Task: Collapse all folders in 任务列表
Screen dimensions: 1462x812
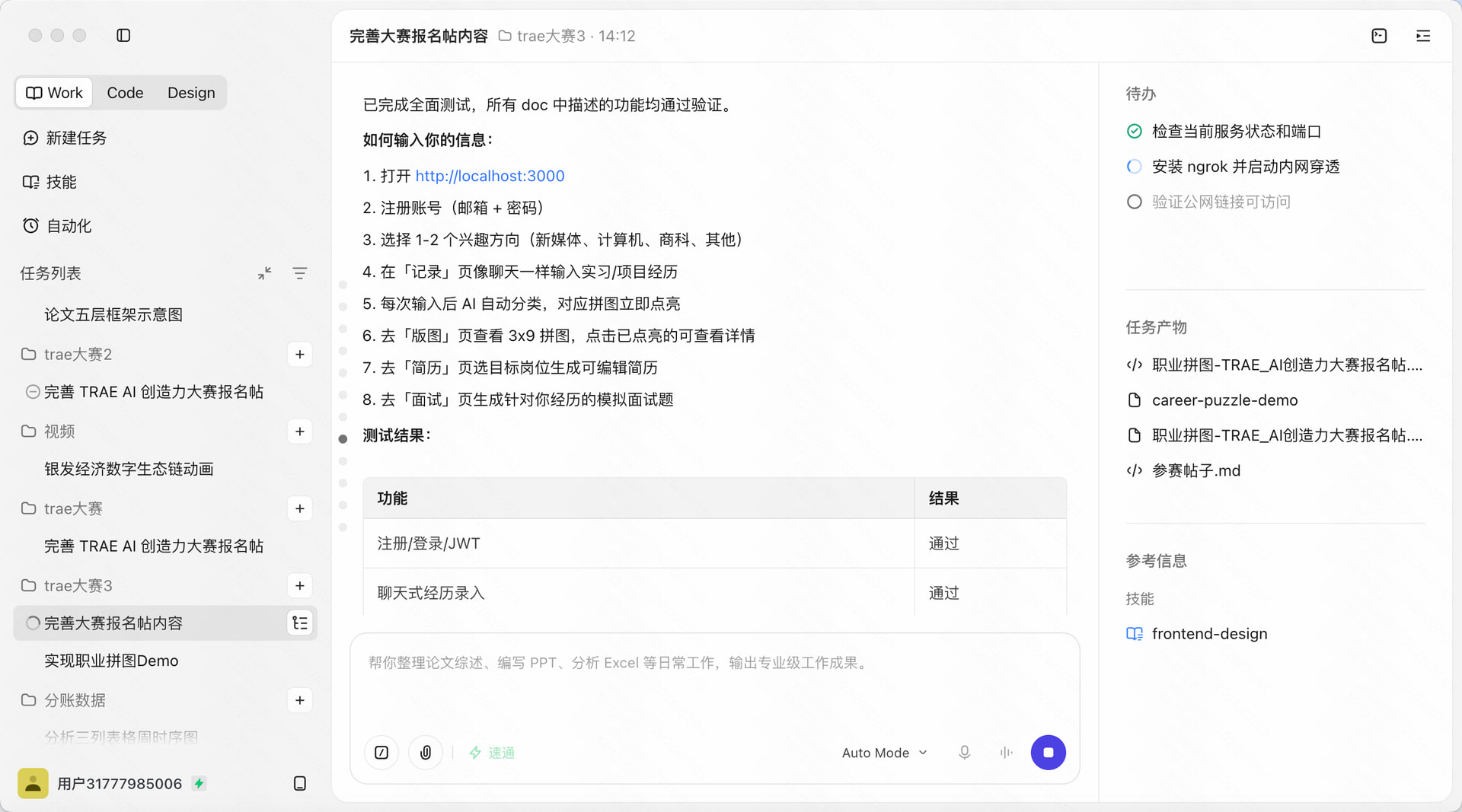Action: point(264,273)
